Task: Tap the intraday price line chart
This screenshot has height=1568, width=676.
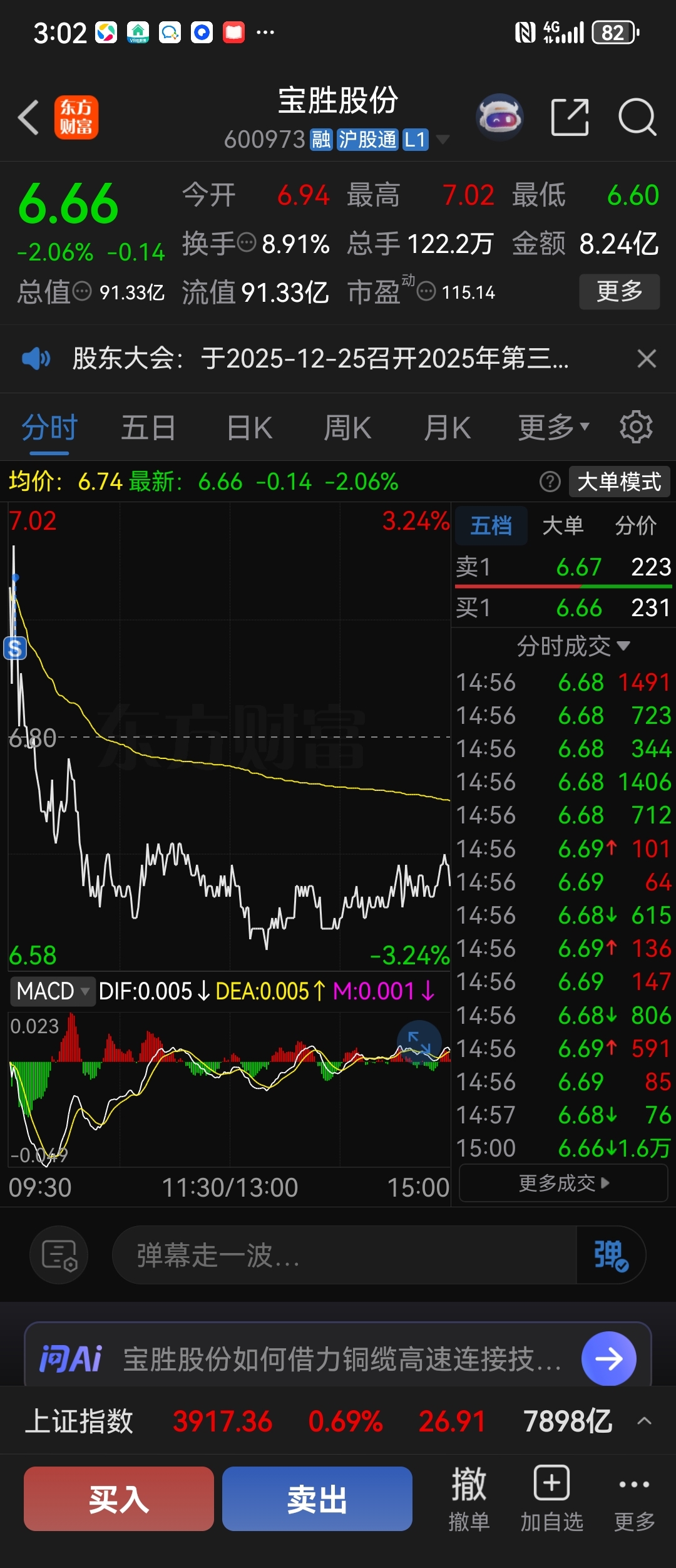Action: tap(229, 736)
